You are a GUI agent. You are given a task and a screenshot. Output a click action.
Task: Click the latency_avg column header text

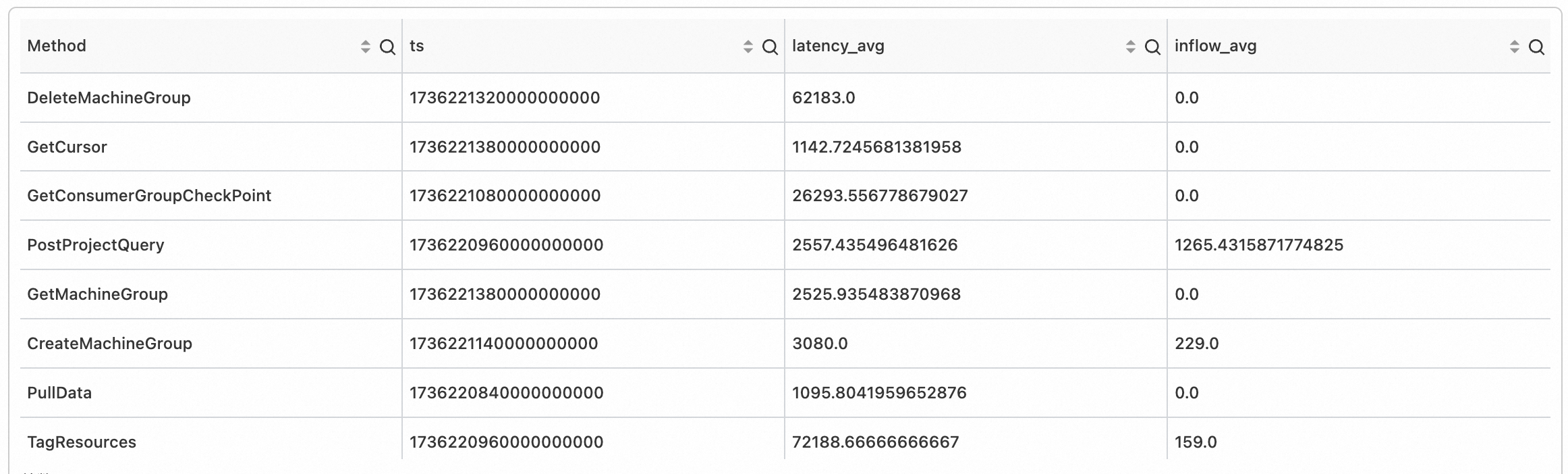(838, 46)
